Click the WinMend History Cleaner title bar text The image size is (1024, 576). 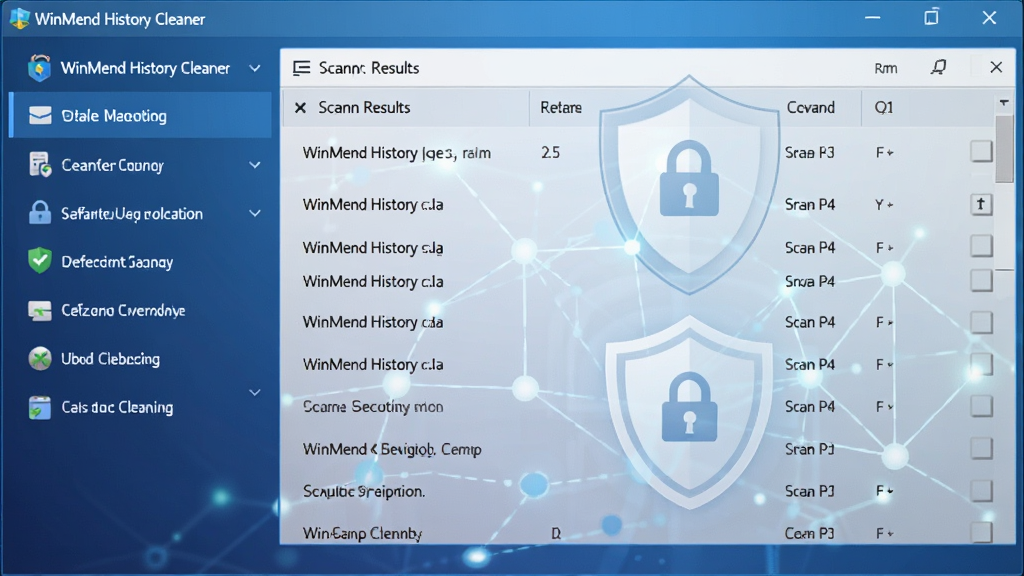point(120,19)
